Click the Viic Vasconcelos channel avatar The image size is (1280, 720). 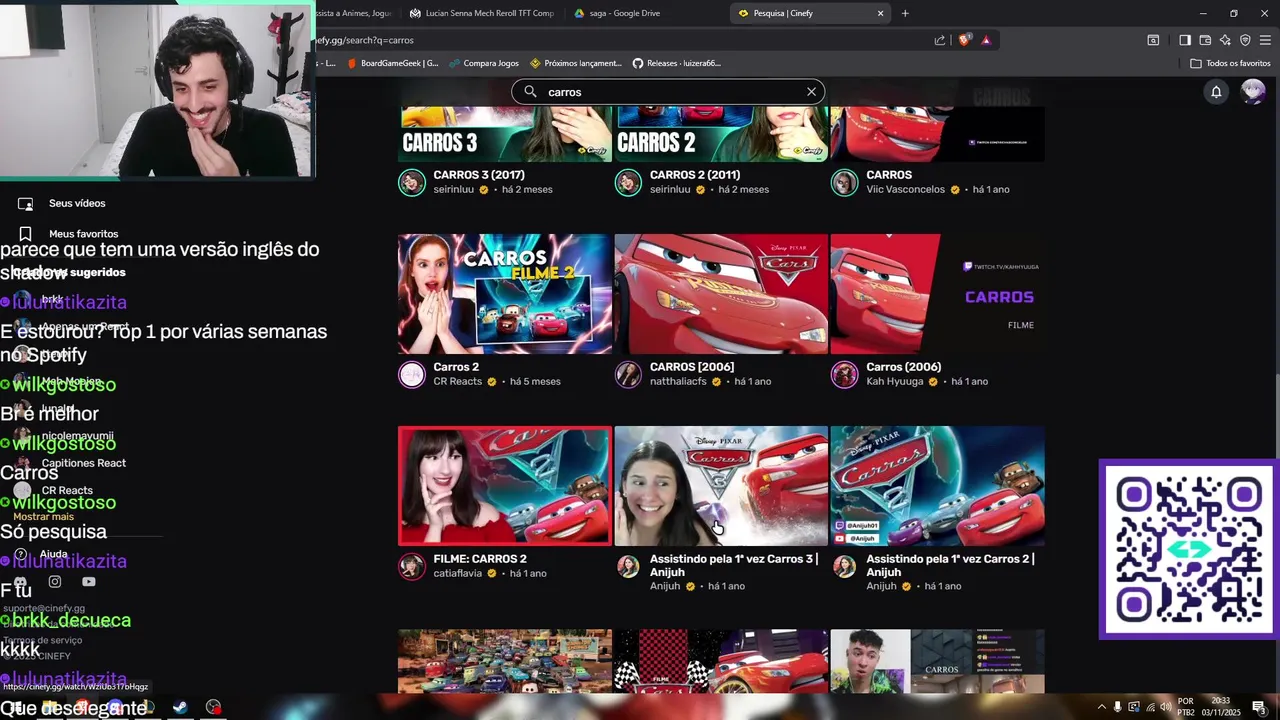click(x=845, y=182)
